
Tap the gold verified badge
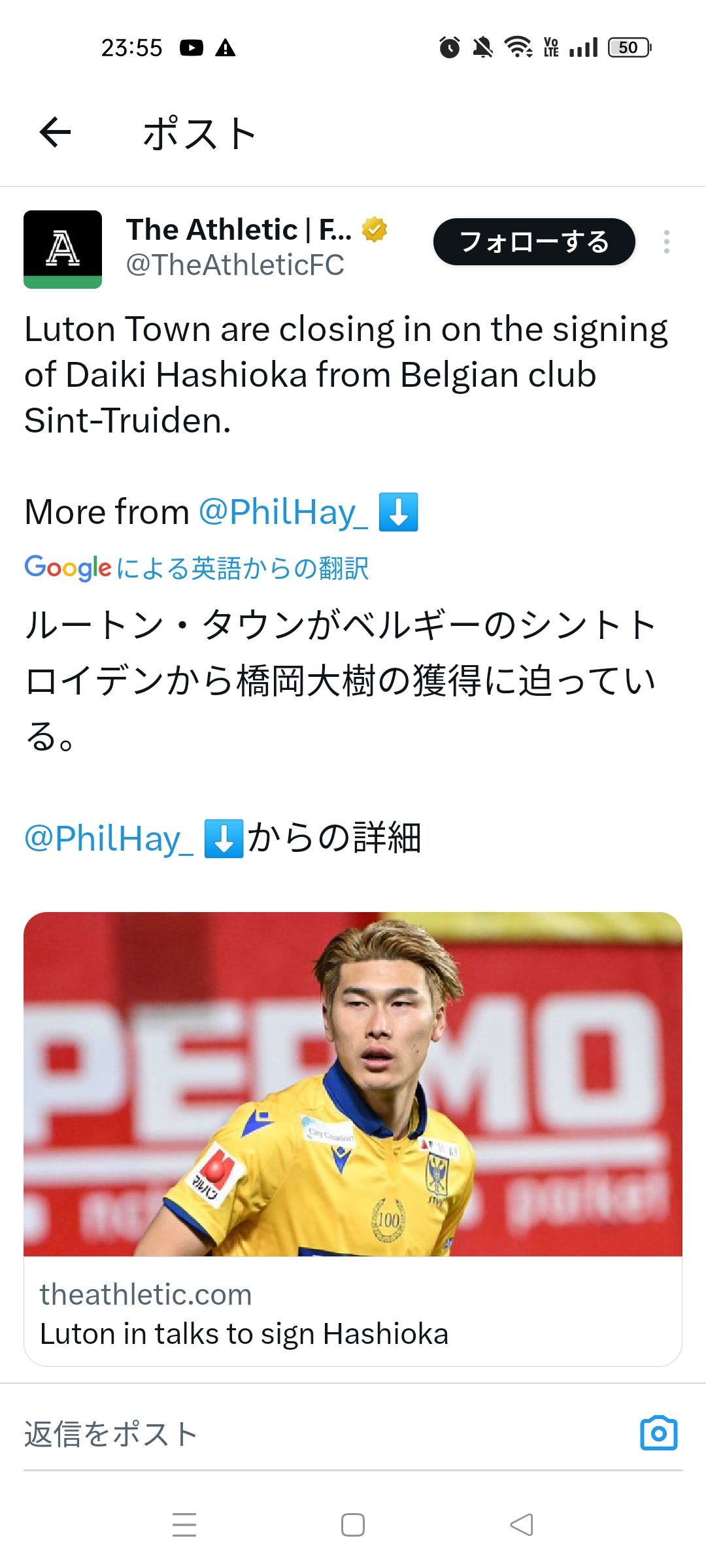(375, 229)
